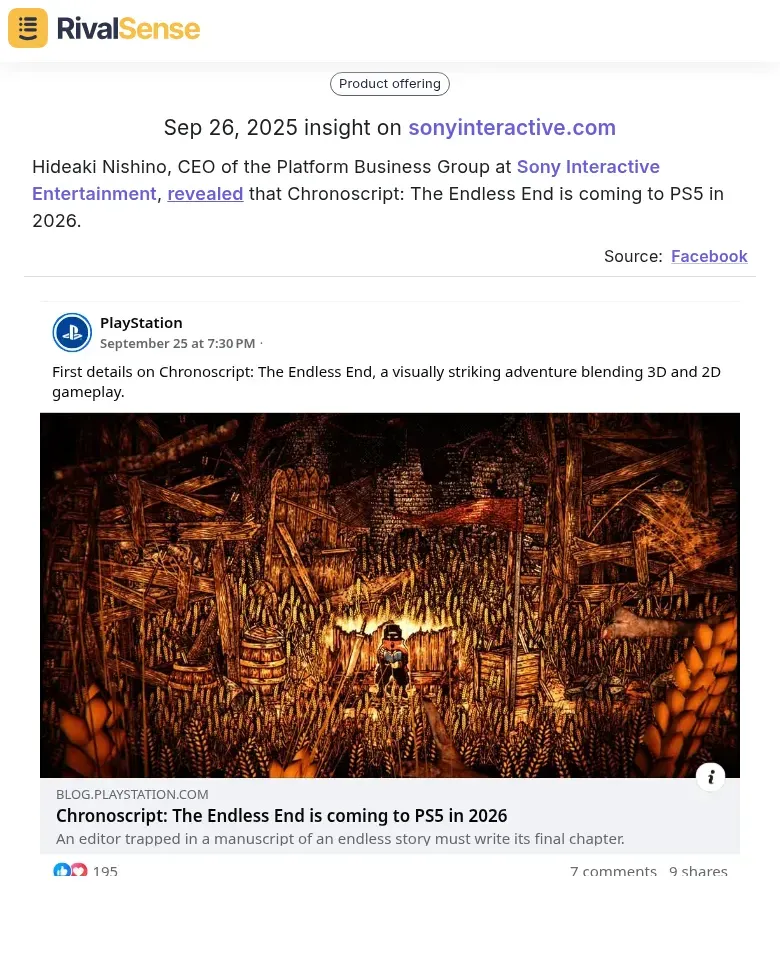The image size is (780, 960).
Task: Open the RivalSense wordmark home link
Action: (x=128, y=29)
